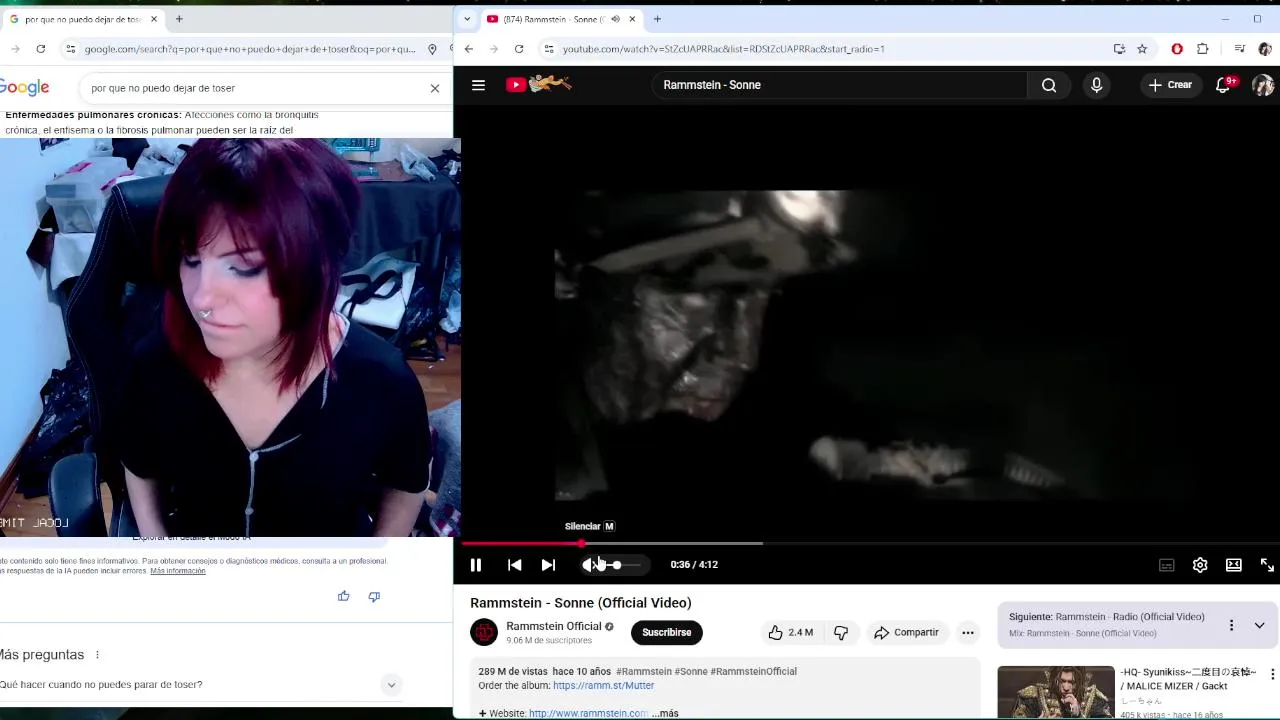1280x720 pixels.
Task: Open the YouTube hamburger guide menu
Action: pos(478,85)
